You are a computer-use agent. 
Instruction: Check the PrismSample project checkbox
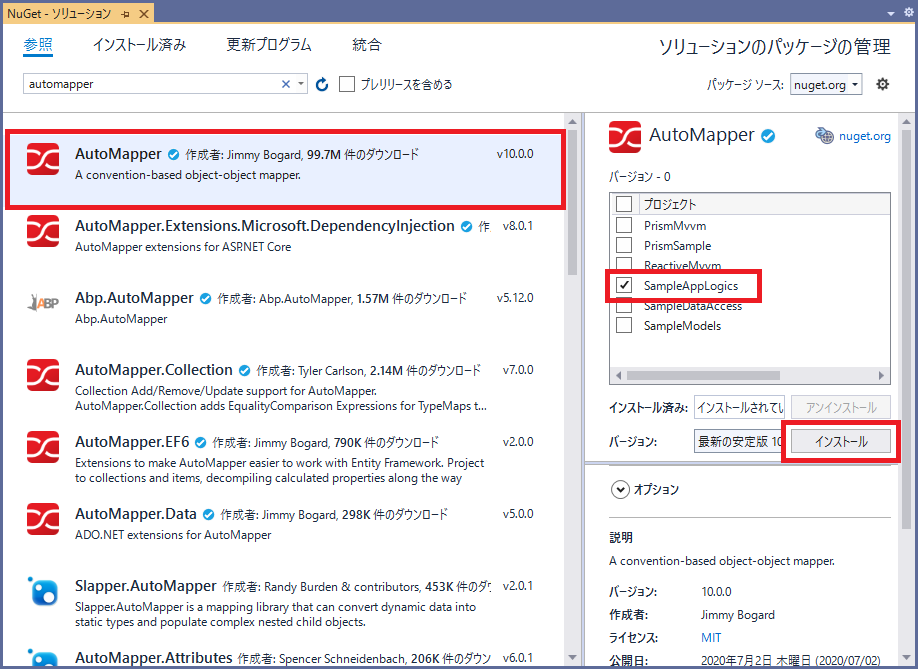point(624,245)
